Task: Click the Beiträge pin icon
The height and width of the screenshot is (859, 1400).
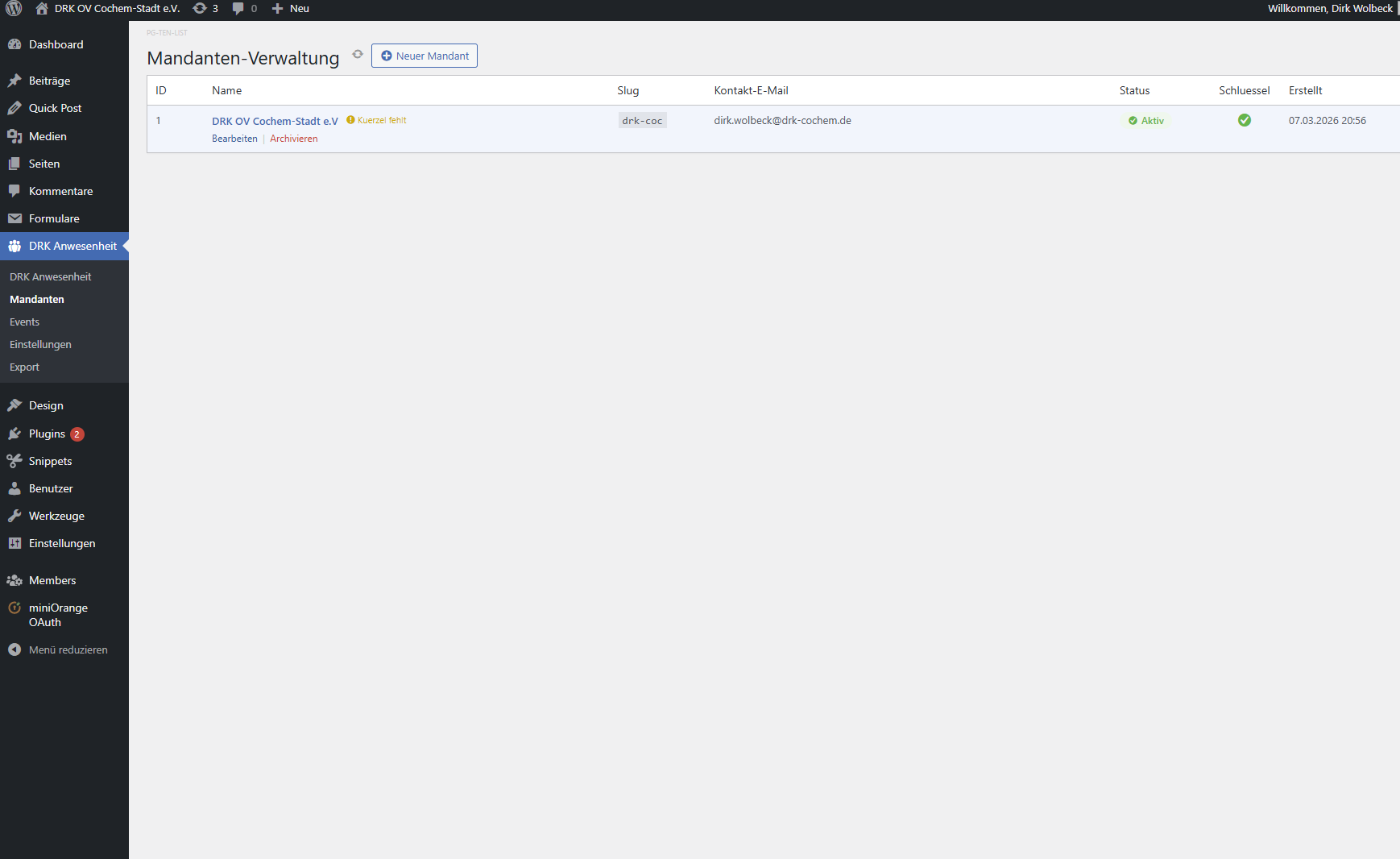Action: 14,81
